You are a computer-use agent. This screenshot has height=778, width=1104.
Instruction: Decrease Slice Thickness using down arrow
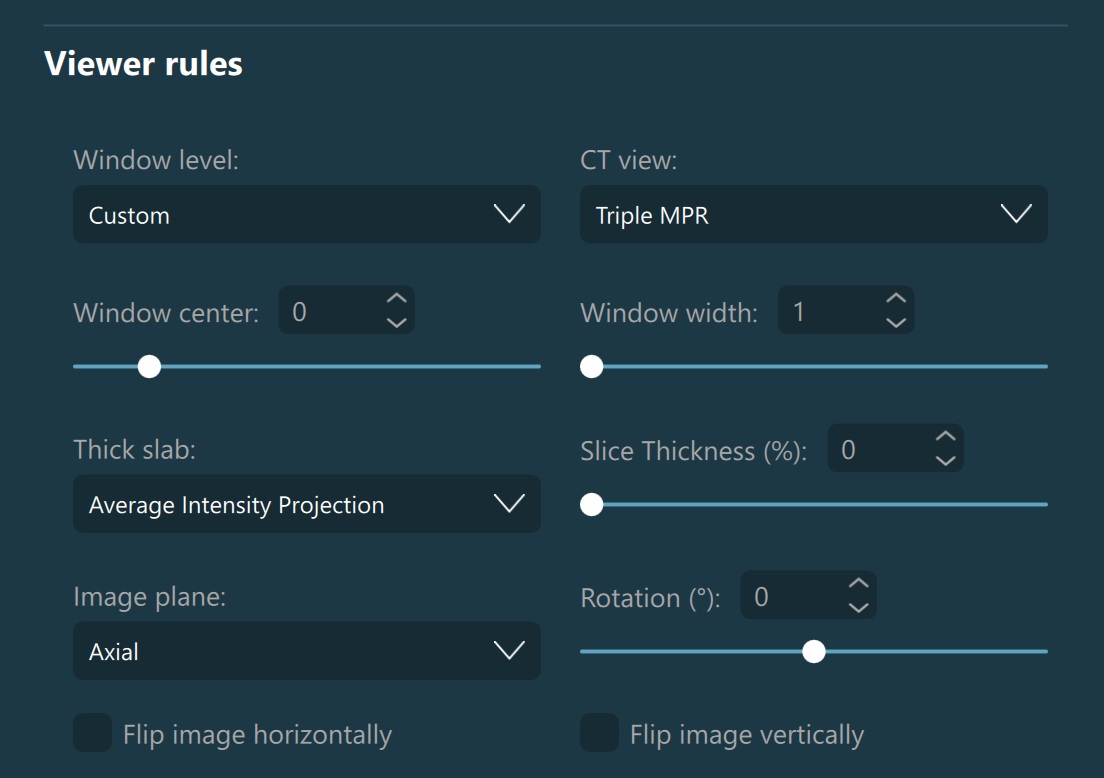point(945,461)
